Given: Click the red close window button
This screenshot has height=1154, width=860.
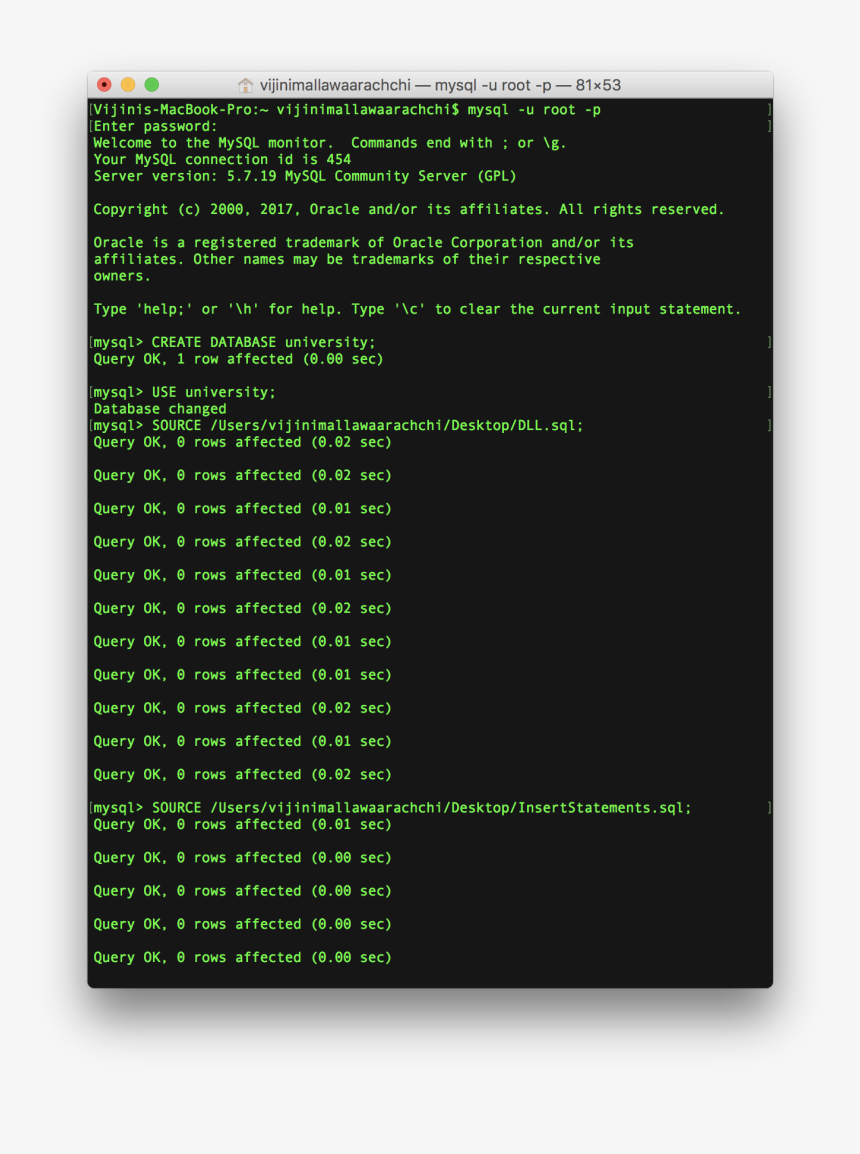Looking at the screenshot, I should coord(104,85).
